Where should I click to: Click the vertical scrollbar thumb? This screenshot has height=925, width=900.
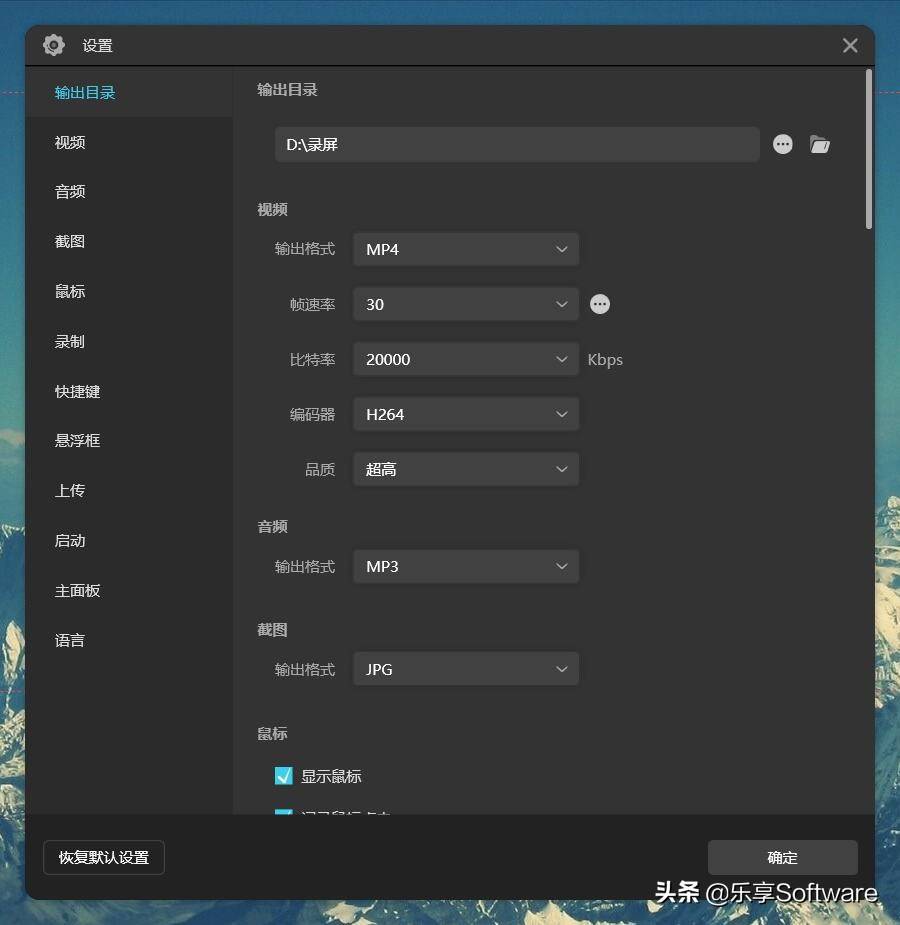click(x=868, y=149)
